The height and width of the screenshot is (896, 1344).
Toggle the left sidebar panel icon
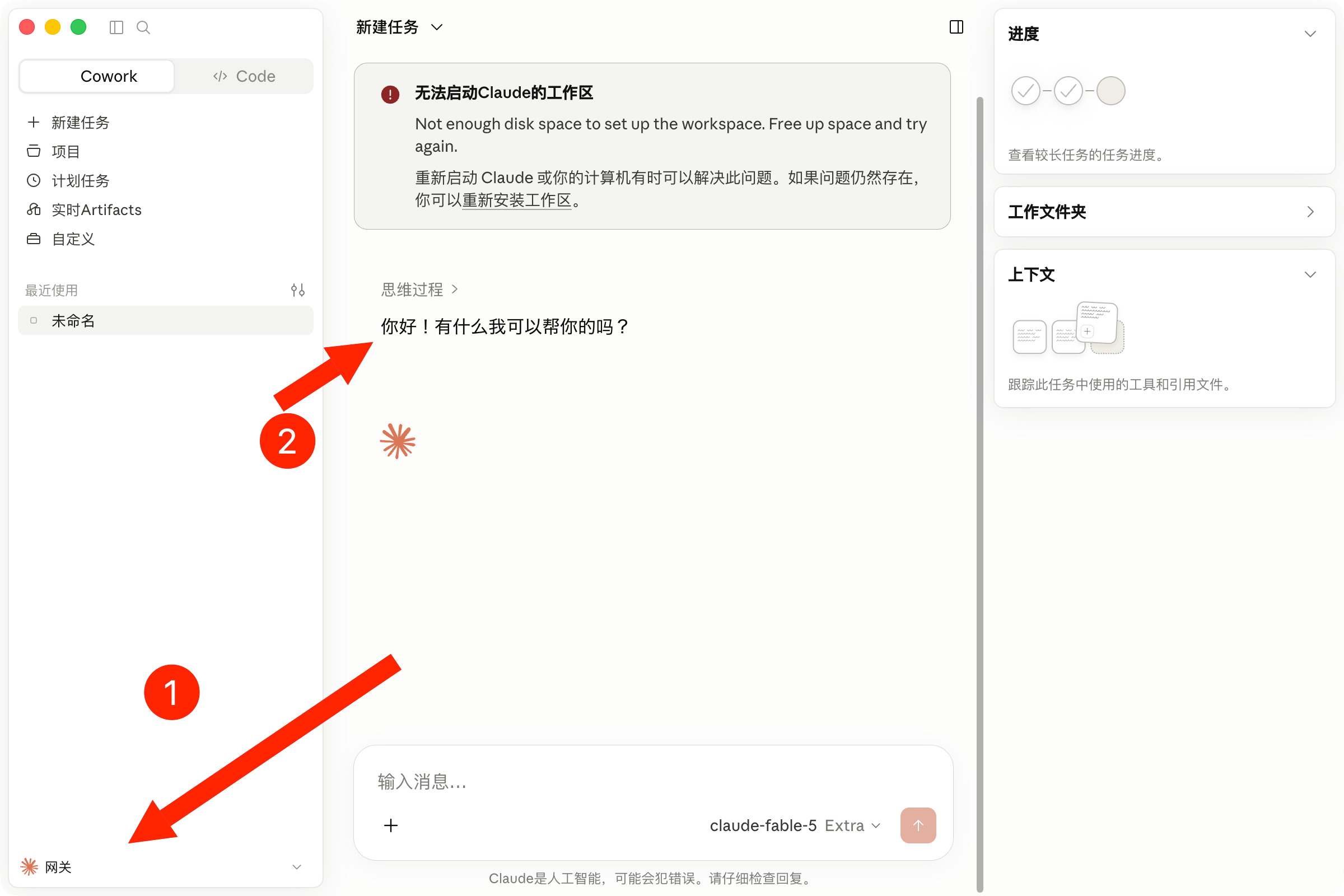116,27
